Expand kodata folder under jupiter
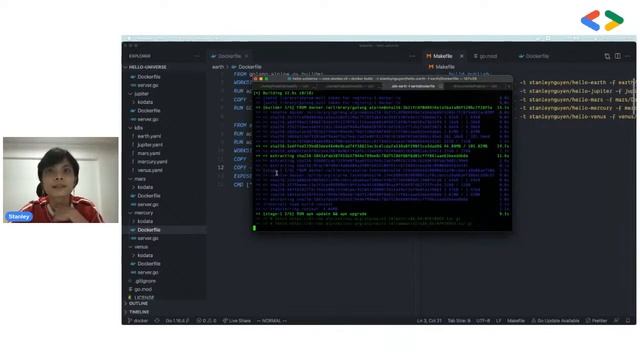This screenshot has width=640, height=360. coord(145,102)
